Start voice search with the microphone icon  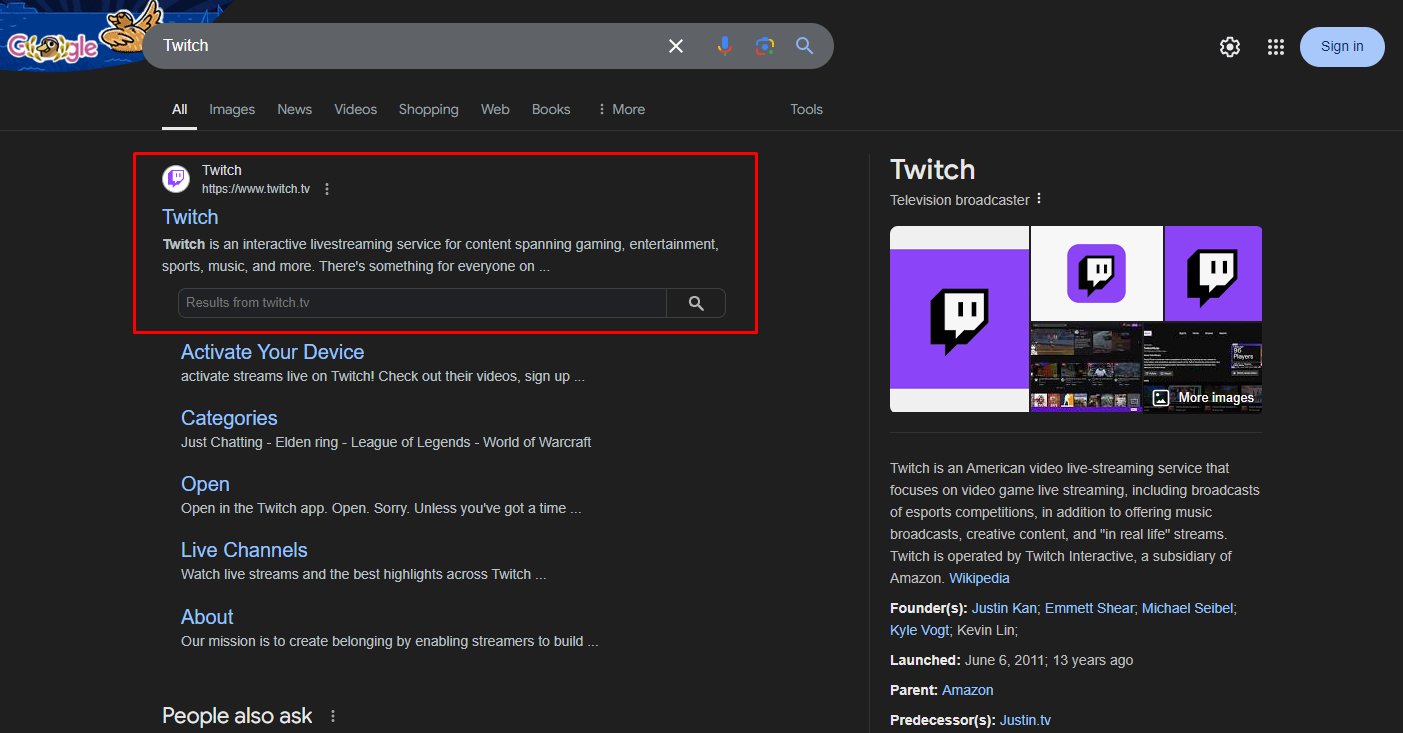(725, 46)
